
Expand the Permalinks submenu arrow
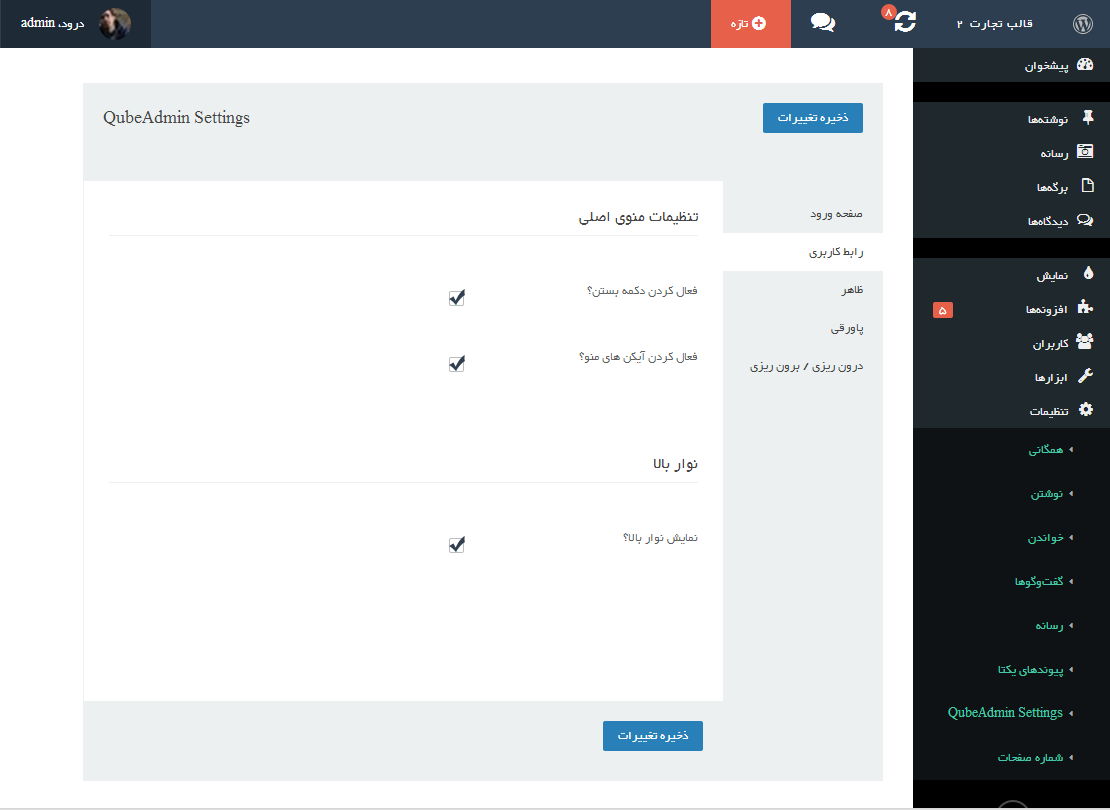(1071, 669)
